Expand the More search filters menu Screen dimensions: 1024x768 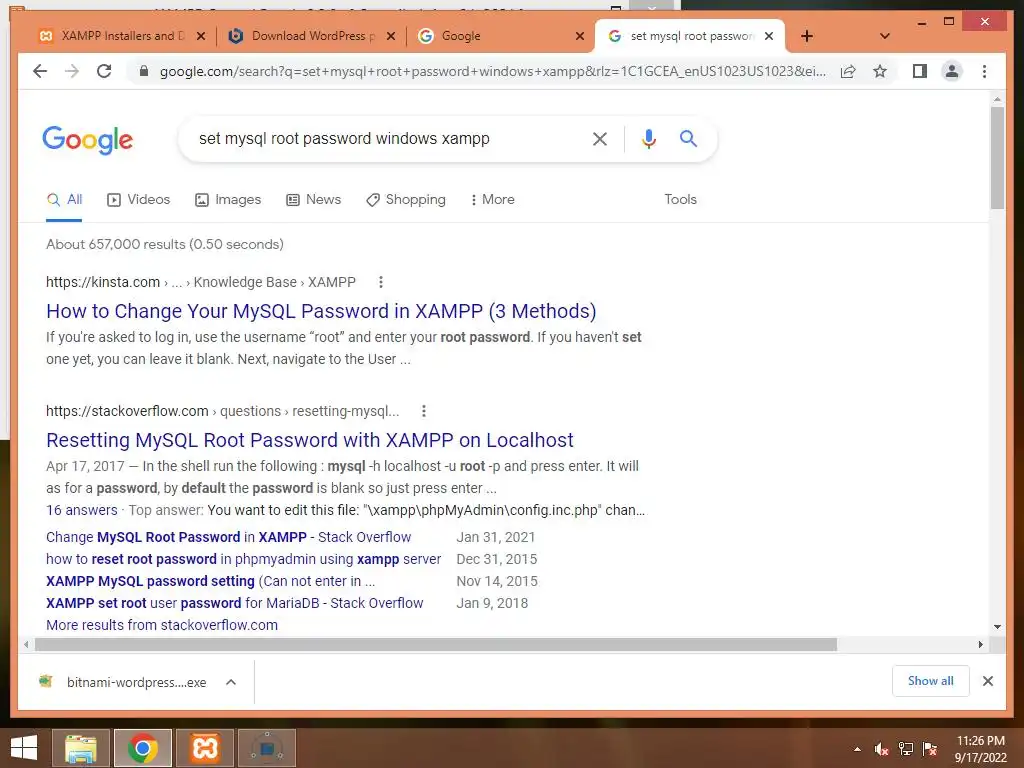492,199
